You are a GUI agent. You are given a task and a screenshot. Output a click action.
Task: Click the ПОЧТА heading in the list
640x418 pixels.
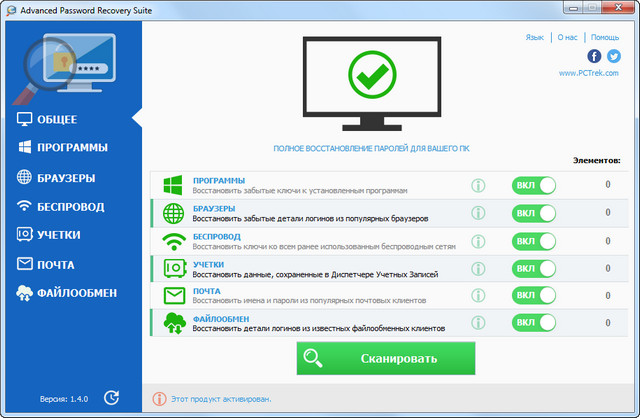pos(207,291)
